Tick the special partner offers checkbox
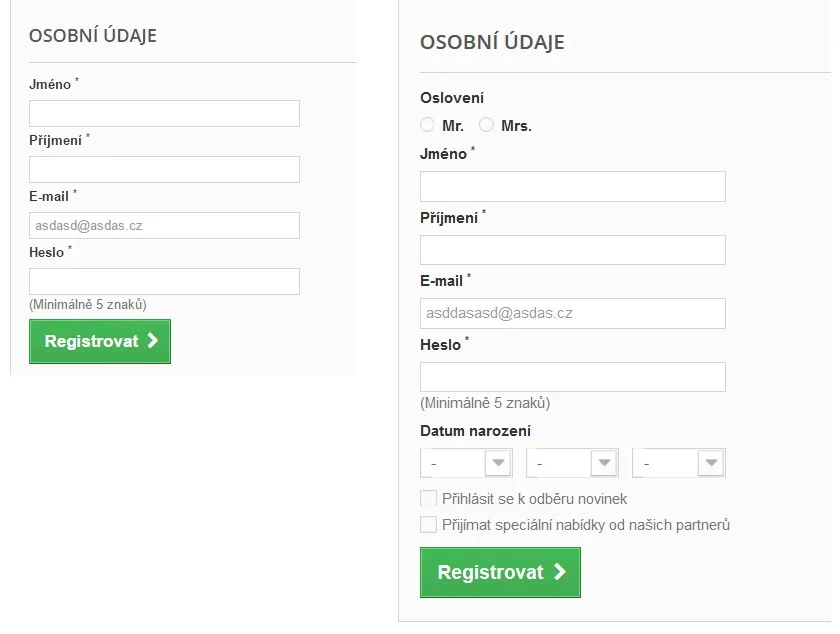The width and height of the screenshot is (840, 634). (429, 524)
